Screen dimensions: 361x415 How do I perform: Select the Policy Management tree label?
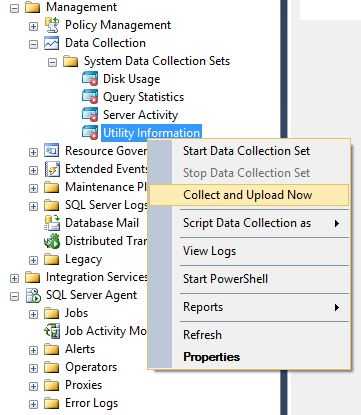coord(118,25)
